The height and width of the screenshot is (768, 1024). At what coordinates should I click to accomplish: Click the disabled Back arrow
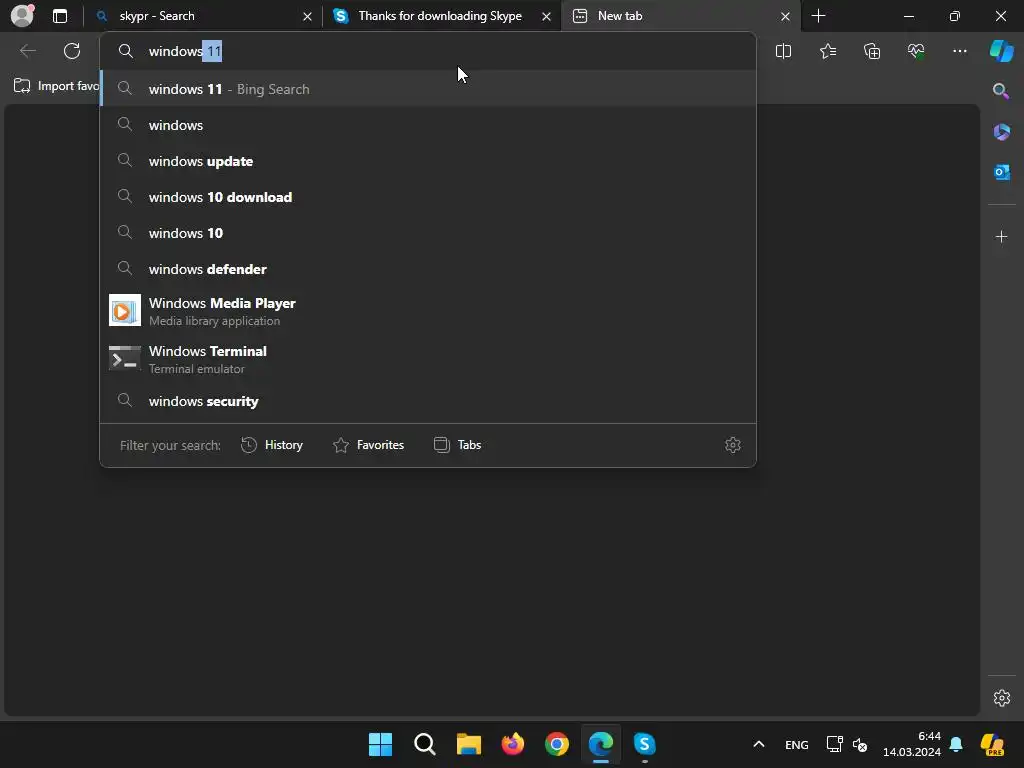coord(28,51)
